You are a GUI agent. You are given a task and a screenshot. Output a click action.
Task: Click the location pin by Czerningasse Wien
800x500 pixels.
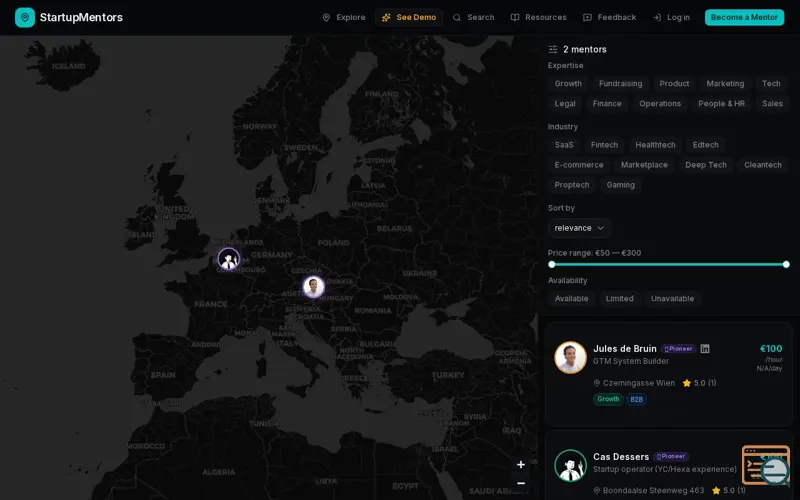click(596, 383)
